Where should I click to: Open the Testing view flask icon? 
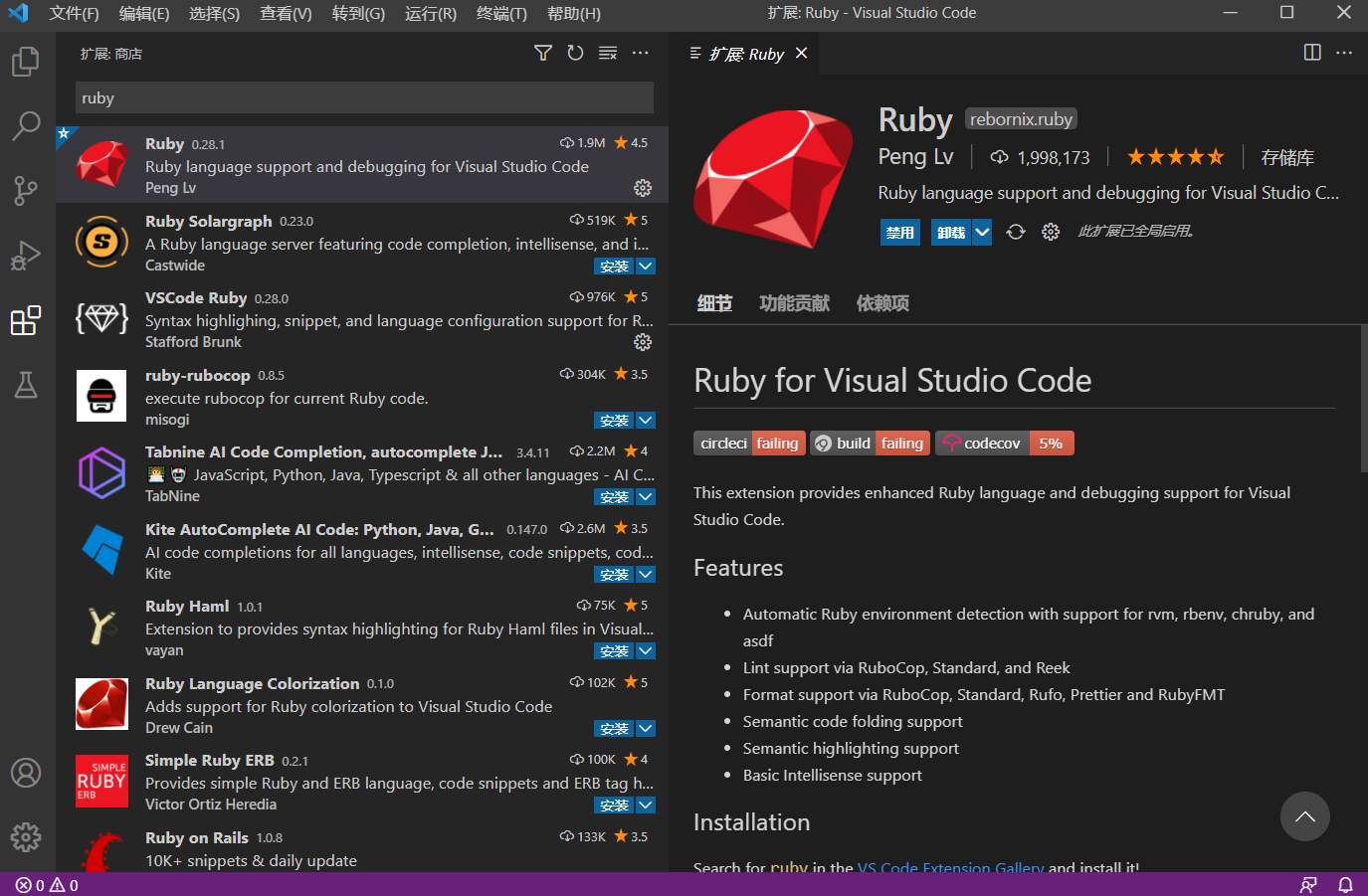pyautogui.click(x=26, y=385)
